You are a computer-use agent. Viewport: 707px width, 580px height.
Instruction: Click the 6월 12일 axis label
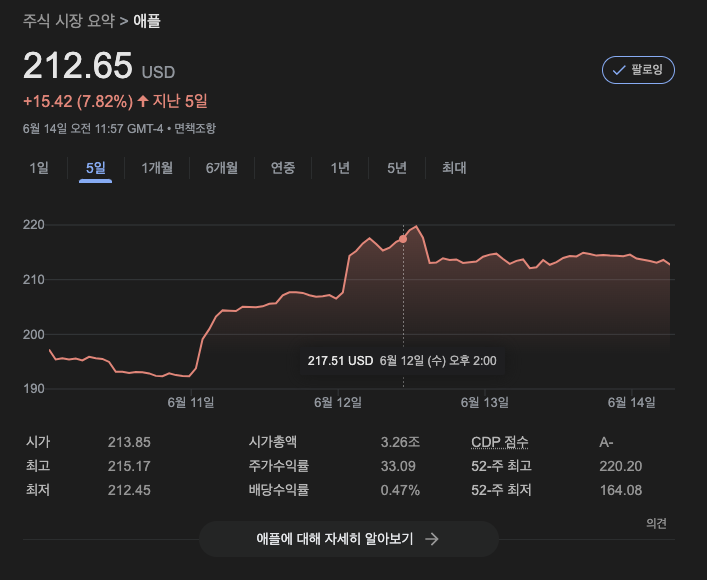[x=338, y=402]
